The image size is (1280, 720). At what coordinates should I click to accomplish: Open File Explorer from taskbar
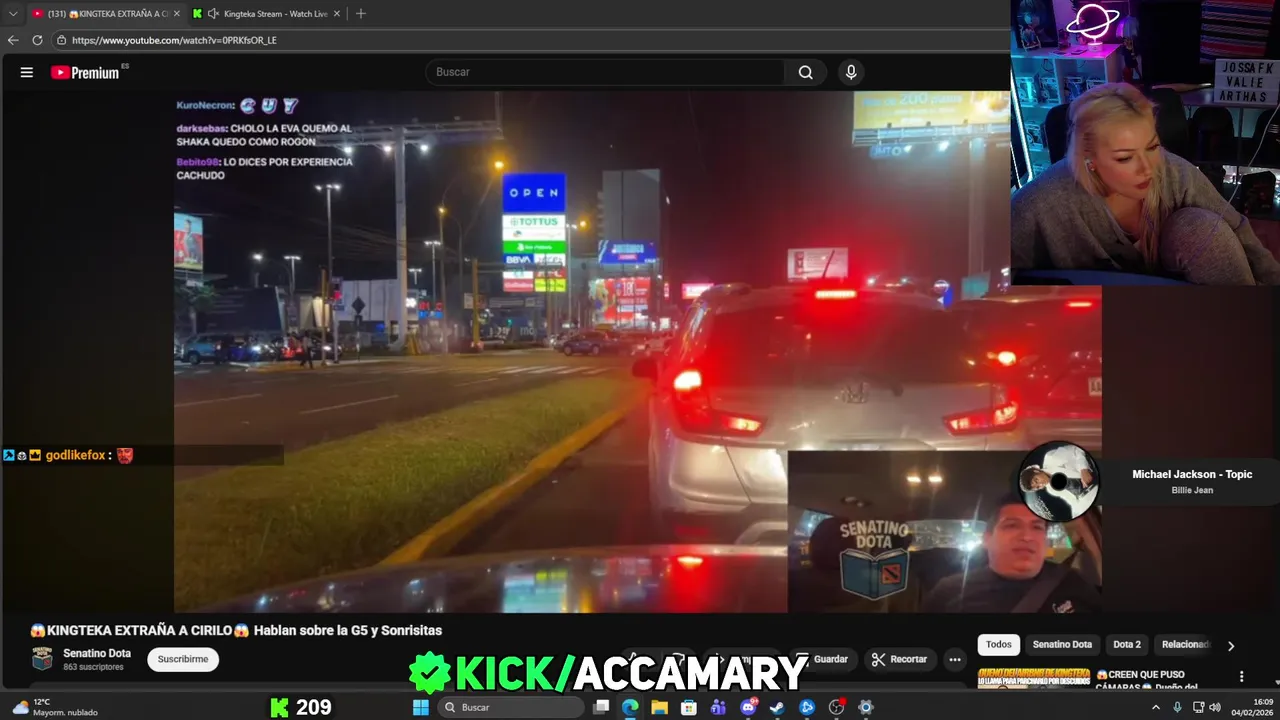660,707
